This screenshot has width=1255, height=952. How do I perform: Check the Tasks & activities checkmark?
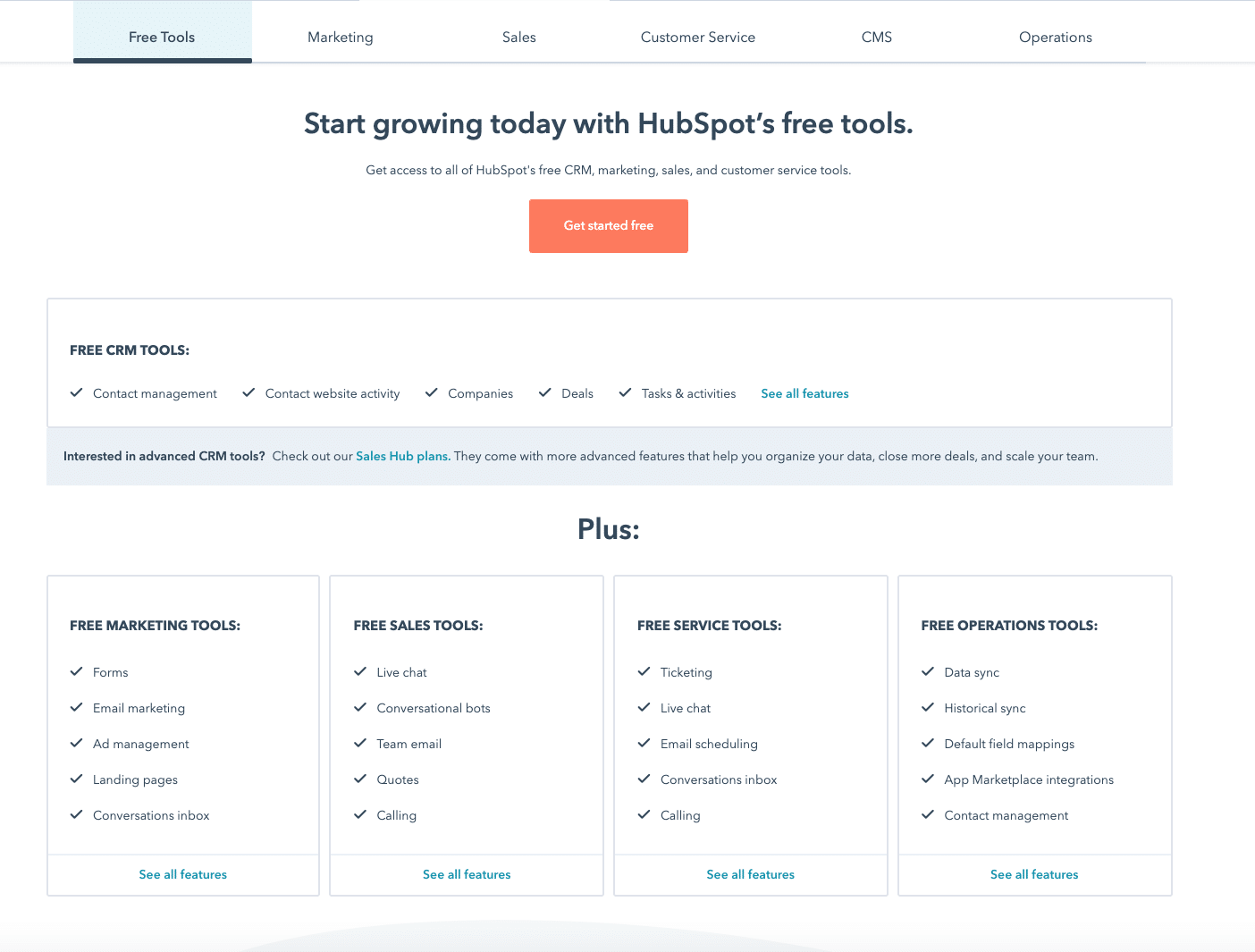tap(625, 393)
